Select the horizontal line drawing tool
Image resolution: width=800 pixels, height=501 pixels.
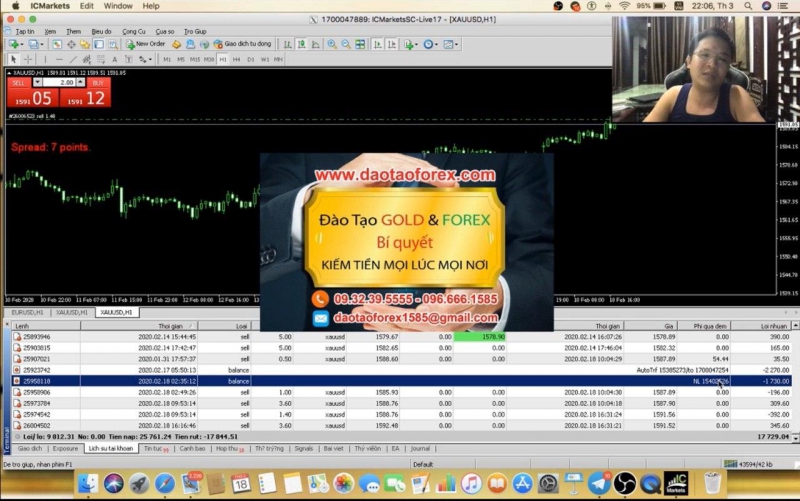(x=59, y=59)
